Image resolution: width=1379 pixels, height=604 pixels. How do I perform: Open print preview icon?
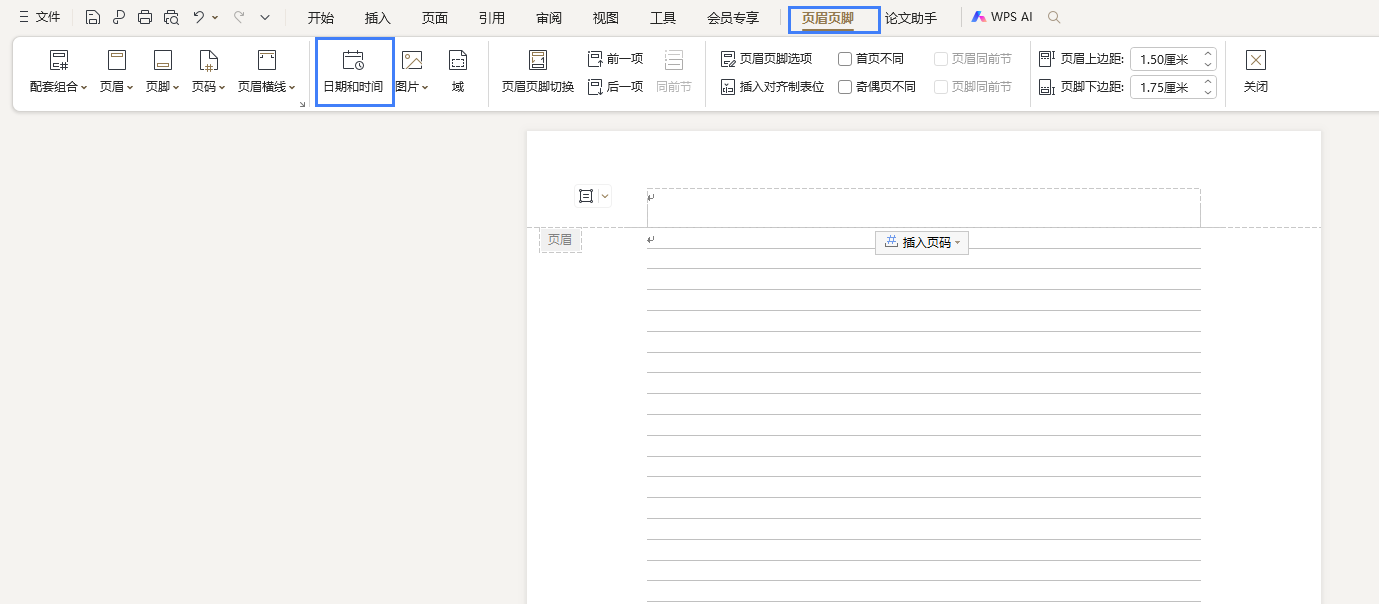click(171, 17)
